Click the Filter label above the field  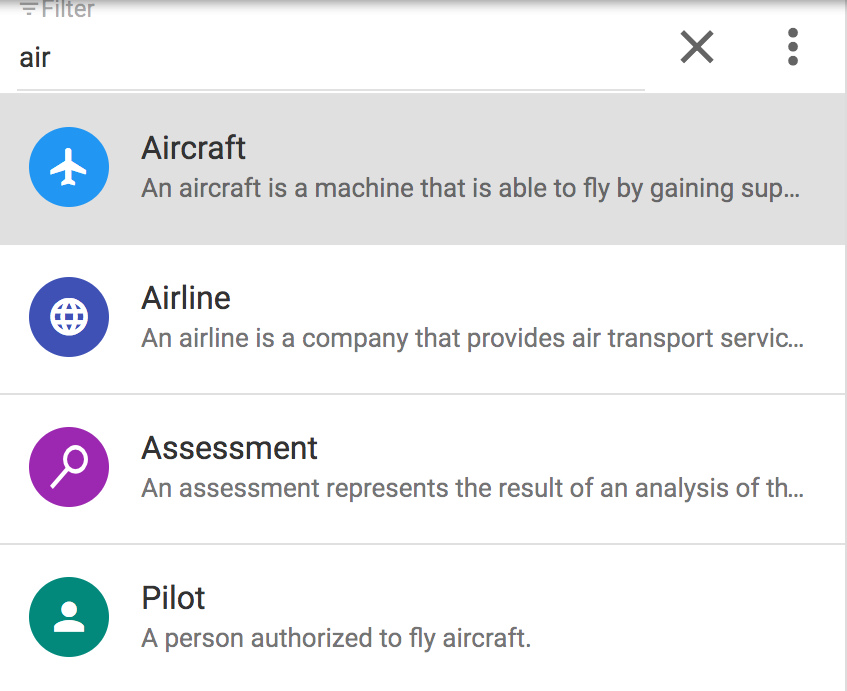point(68,10)
